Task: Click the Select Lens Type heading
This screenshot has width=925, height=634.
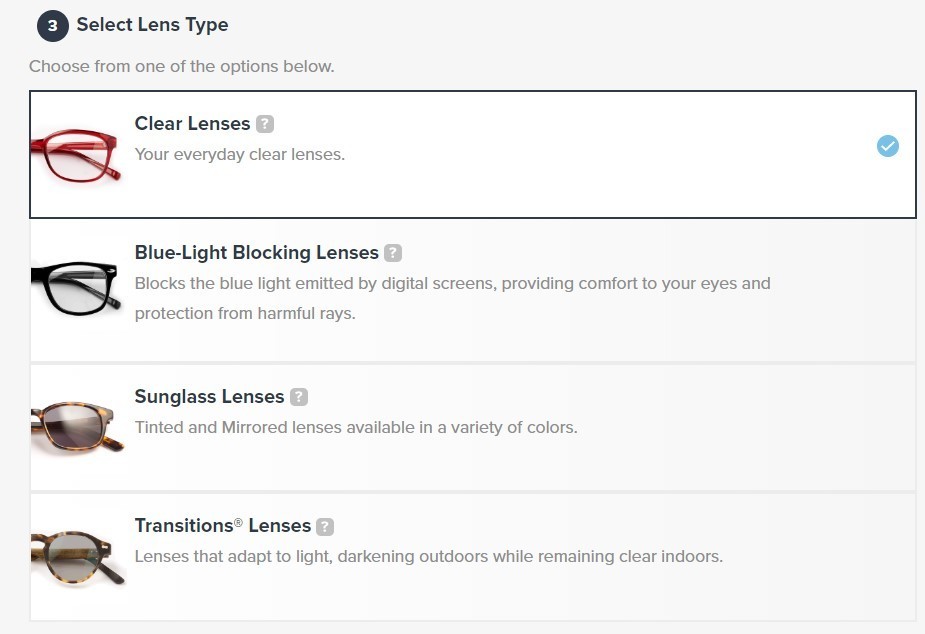Action: click(152, 25)
